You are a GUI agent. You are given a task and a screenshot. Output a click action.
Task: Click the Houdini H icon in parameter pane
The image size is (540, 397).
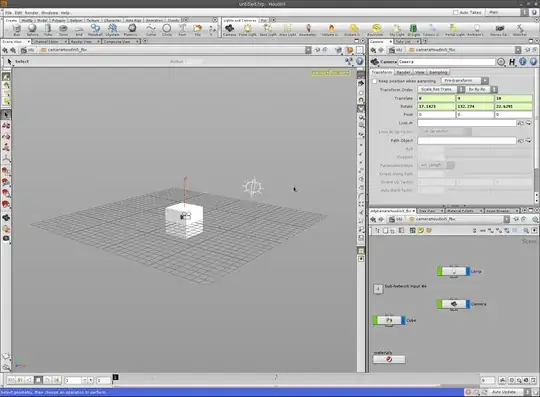512,62
